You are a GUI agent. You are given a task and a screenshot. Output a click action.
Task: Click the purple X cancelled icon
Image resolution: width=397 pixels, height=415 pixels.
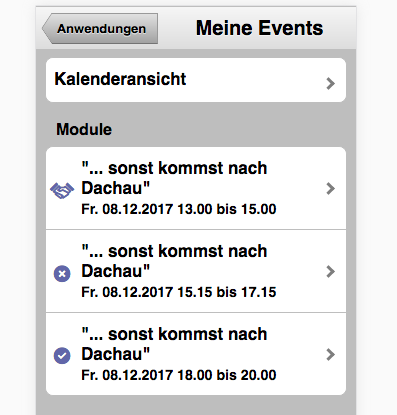point(62,274)
